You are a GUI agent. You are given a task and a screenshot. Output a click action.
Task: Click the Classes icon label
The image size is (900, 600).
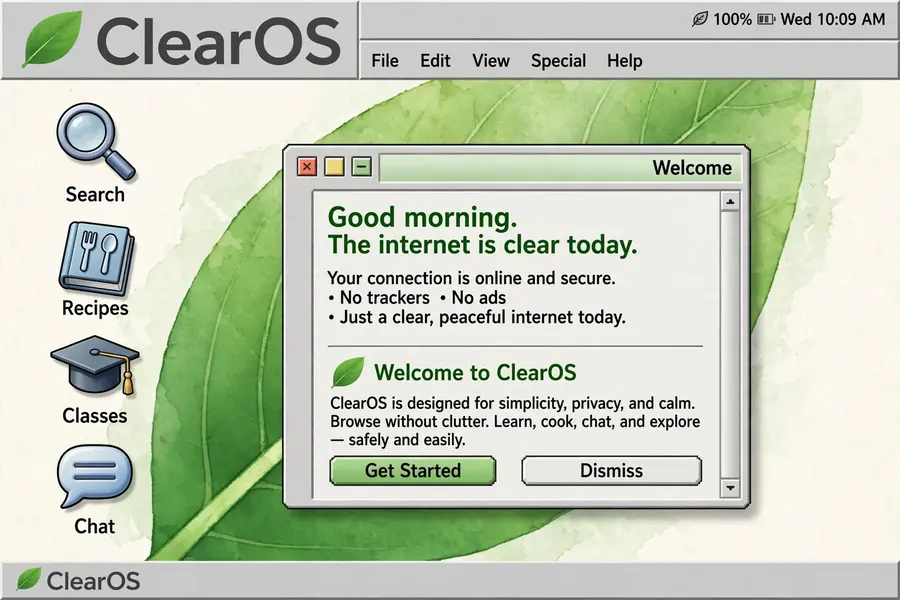pos(95,416)
